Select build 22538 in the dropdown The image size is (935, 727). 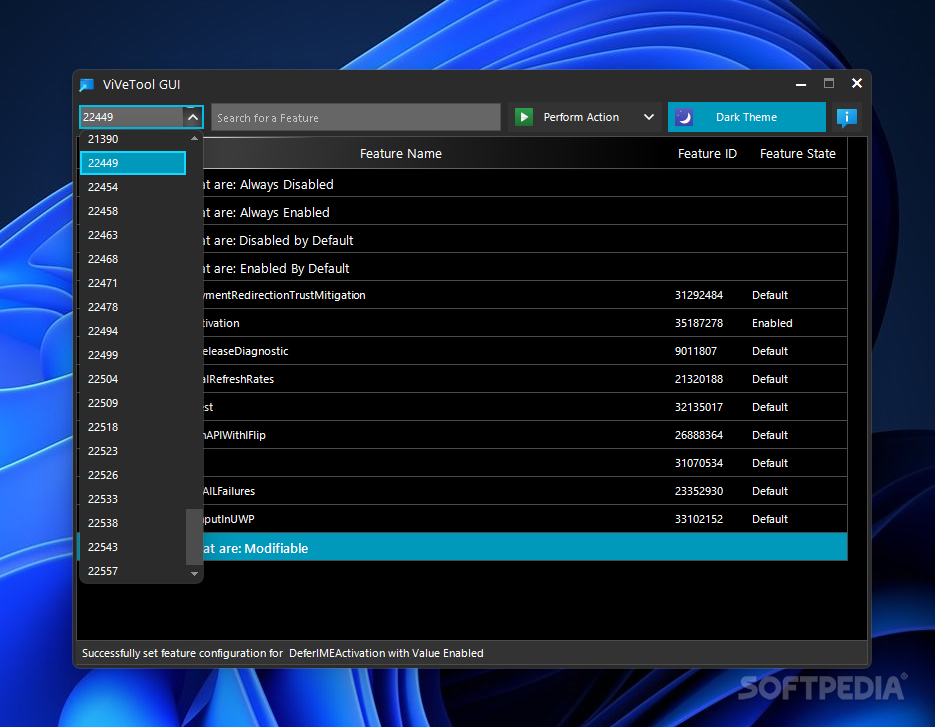point(133,523)
